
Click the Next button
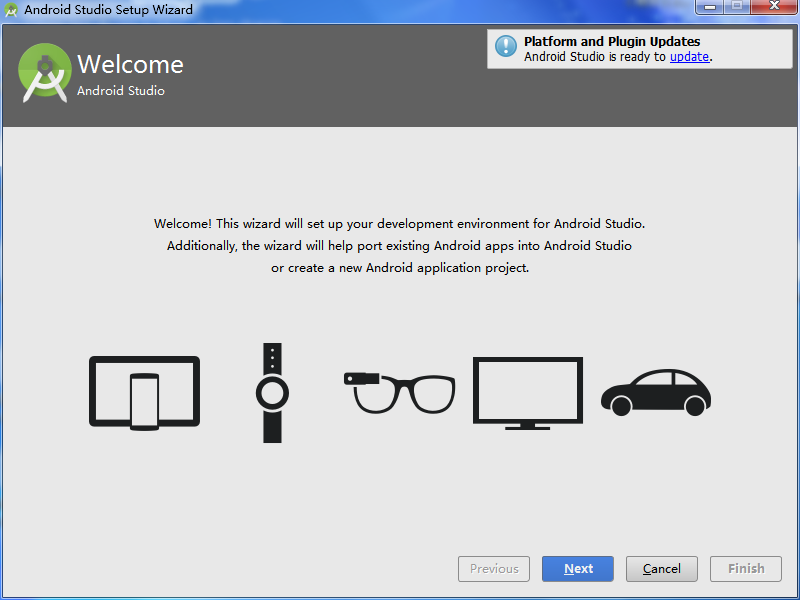click(578, 569)
